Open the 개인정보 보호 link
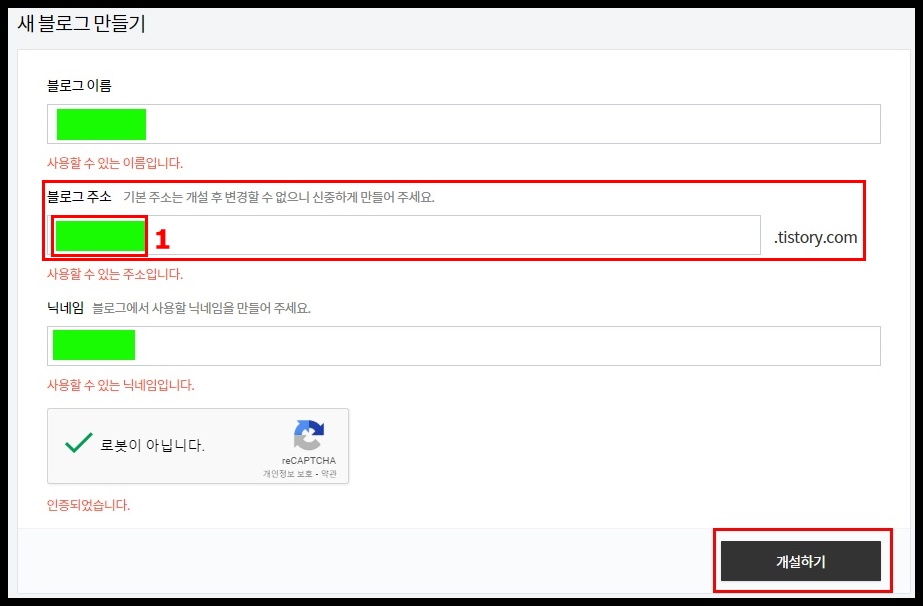923x606 pixels. [287, 473]
